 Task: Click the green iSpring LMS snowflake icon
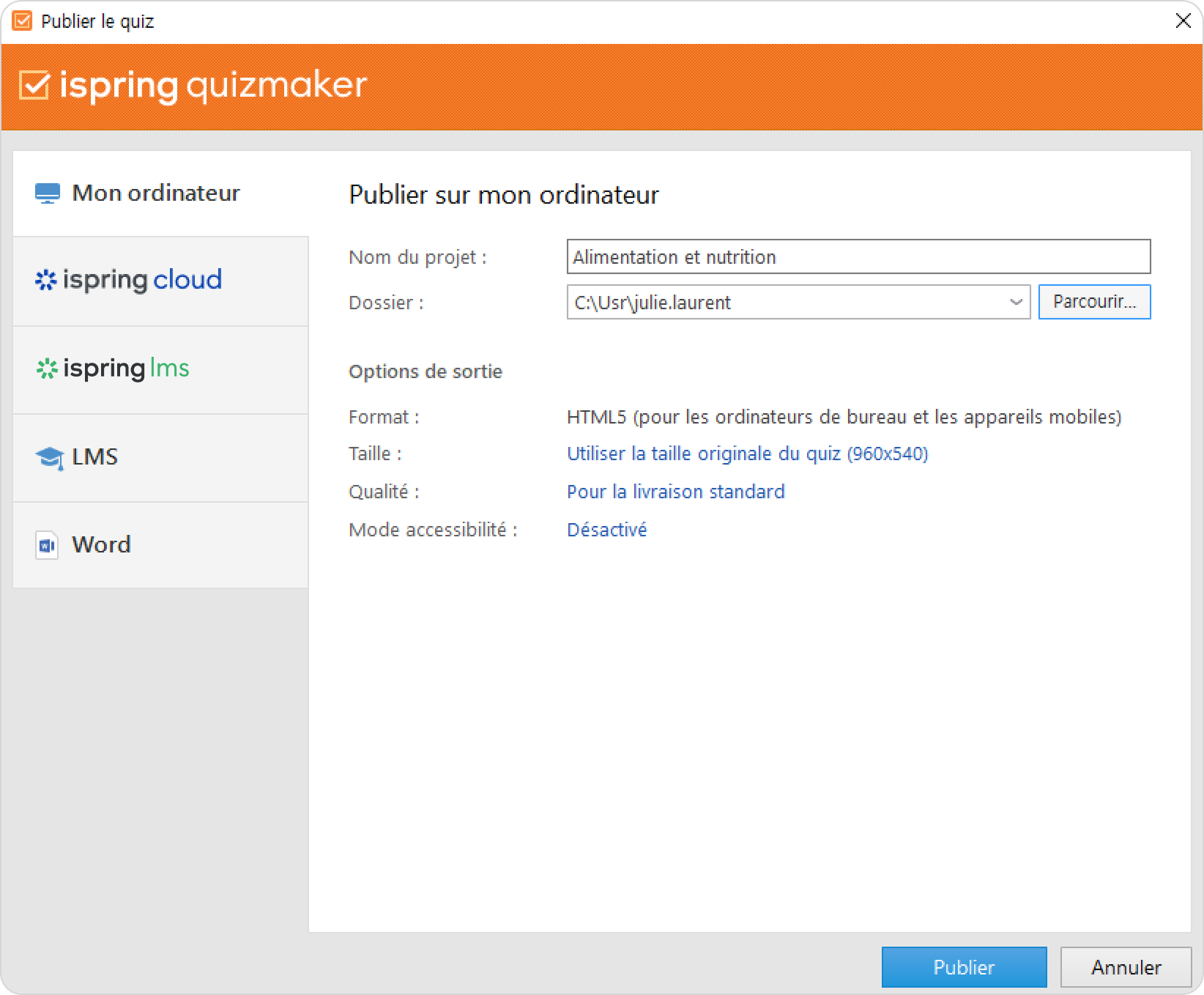click(x=47, y=369)
